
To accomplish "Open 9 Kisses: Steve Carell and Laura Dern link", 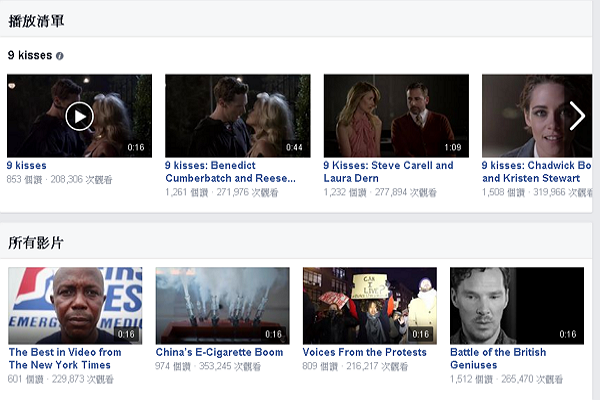I will tap(388, 172).
